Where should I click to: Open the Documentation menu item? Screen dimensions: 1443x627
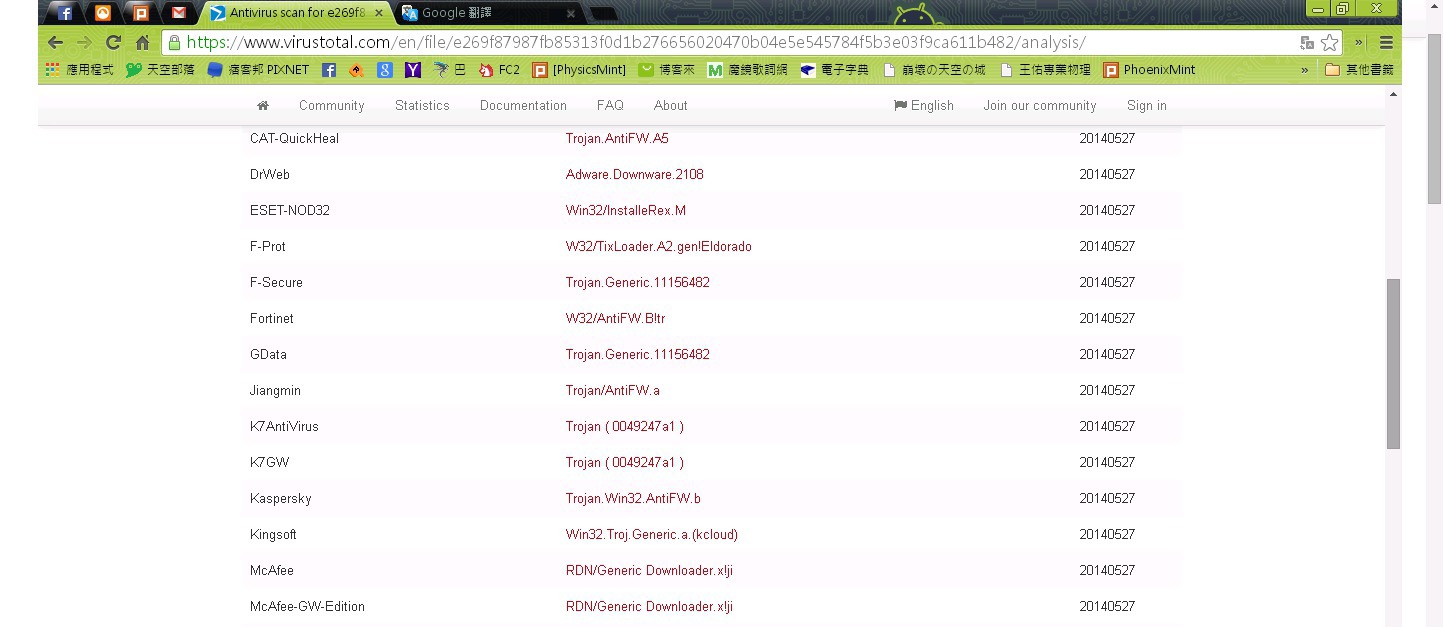(x=523, y=105)
